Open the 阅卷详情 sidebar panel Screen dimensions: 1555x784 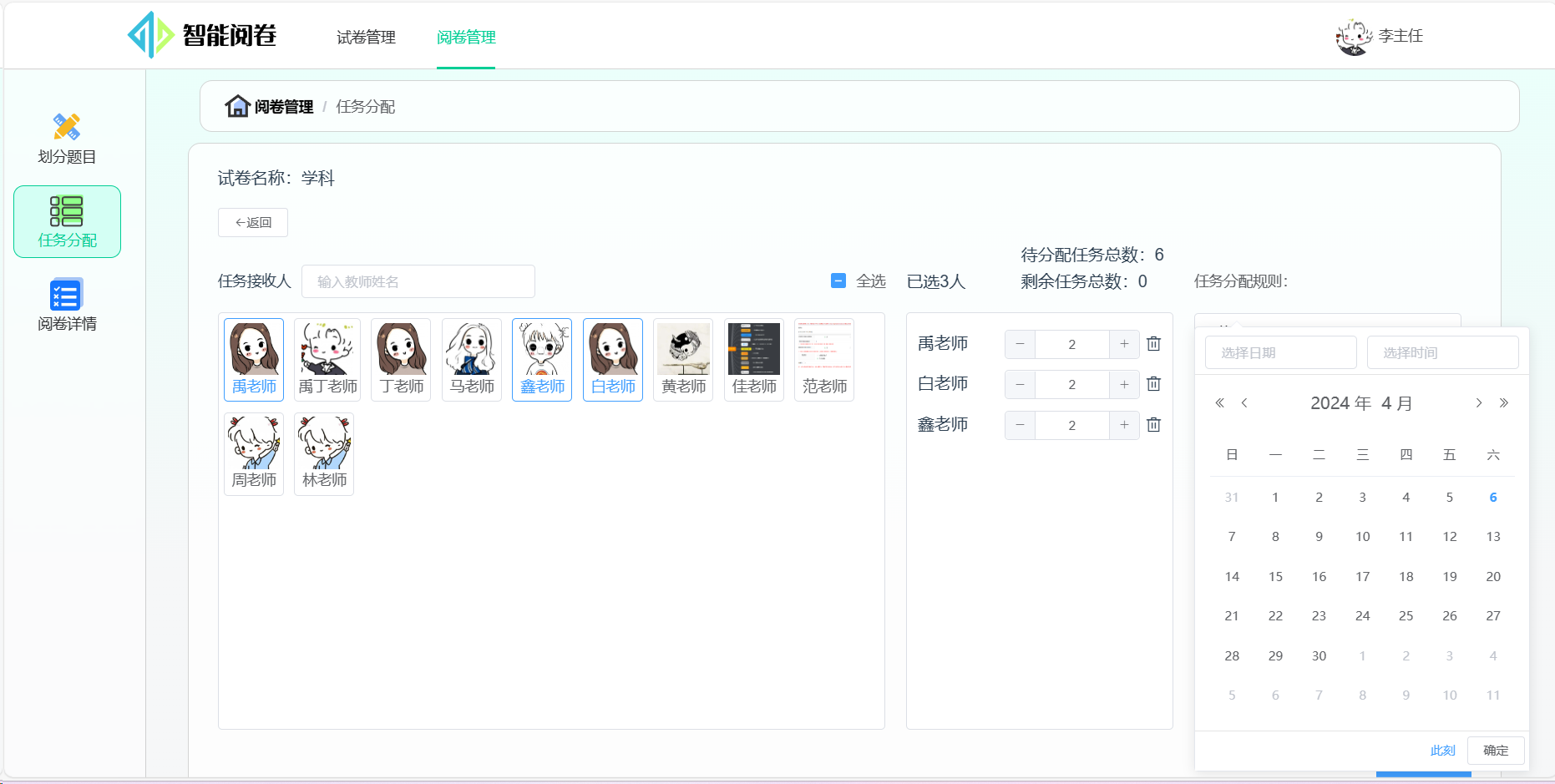67,304
